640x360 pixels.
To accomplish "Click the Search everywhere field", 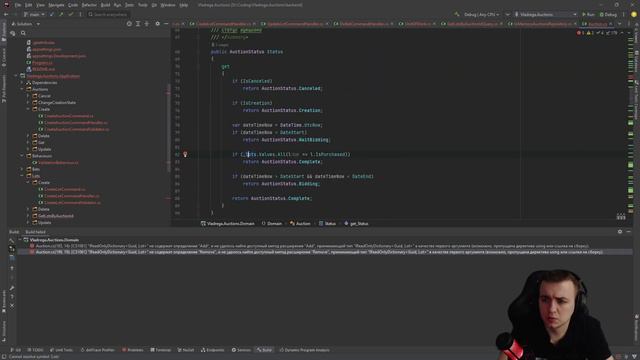I will (109, 14).
